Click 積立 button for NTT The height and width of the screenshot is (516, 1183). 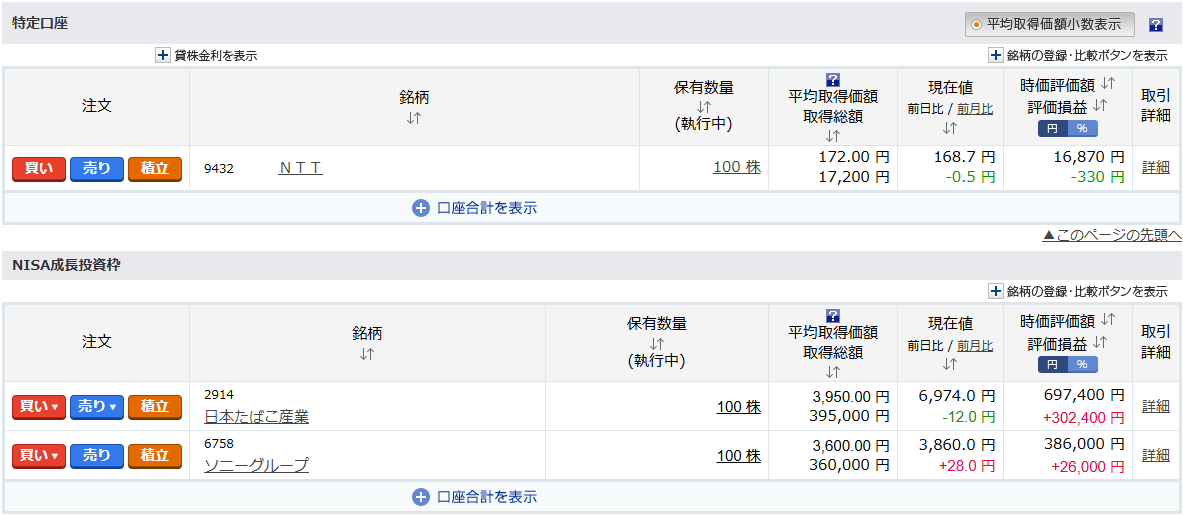(155, 169)
